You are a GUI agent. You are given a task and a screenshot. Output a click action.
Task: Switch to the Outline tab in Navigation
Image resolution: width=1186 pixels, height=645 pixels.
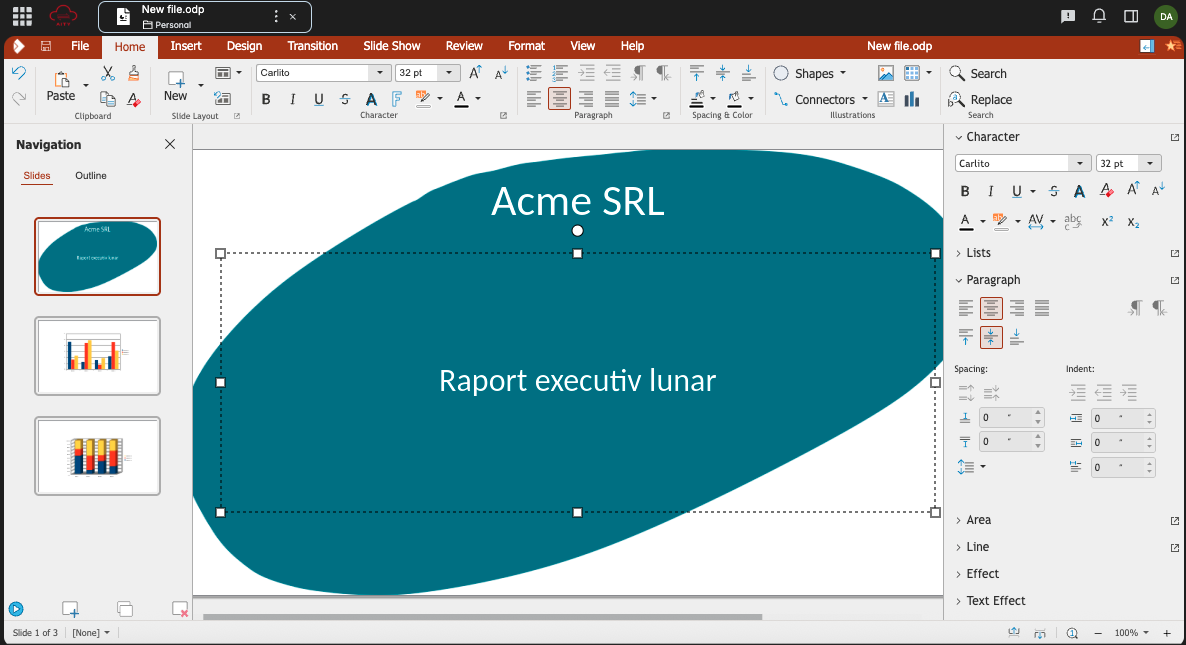(91, 176)
